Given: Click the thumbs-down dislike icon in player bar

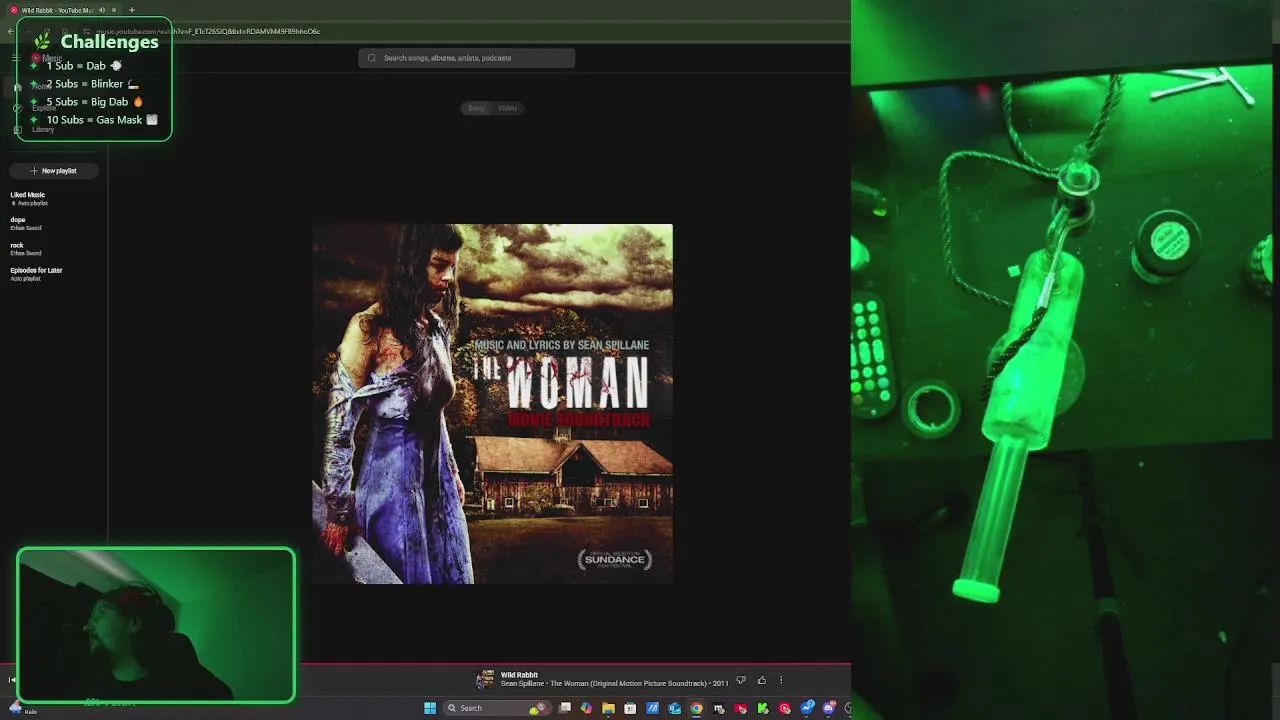Looking at the screenshot, I should (741, 681).
